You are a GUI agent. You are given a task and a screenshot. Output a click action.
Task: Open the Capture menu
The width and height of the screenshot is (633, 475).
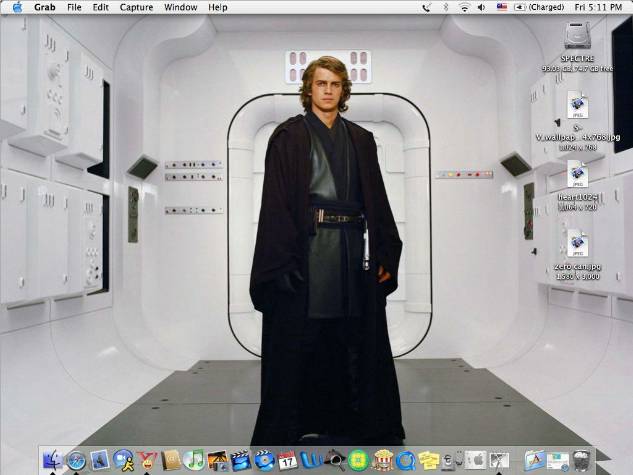136,7
